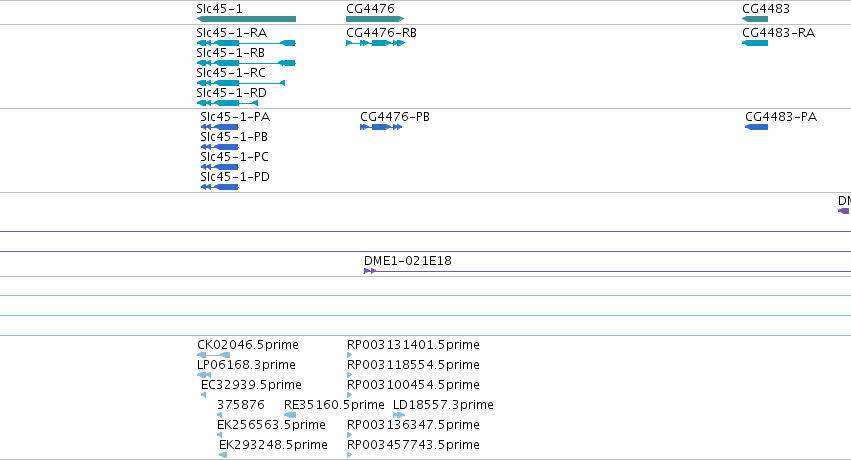Image resolution: width=851 pixels, height=460 pixels.
Task: Select EST LD18557.3prime
Action: click(399, 416)
